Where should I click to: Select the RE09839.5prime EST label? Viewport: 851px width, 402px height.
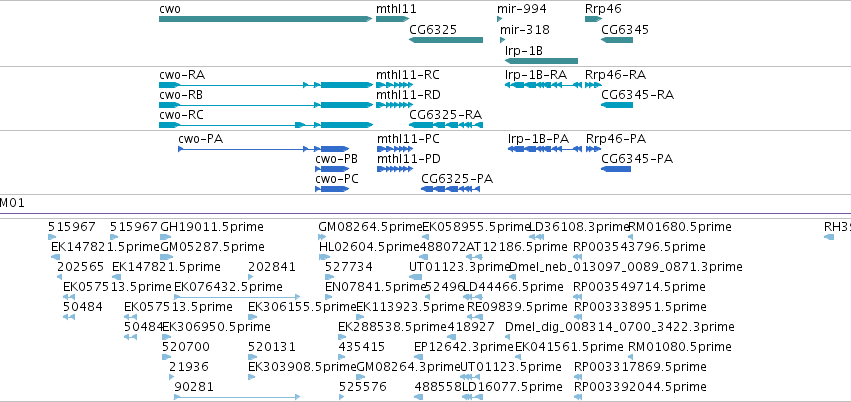[x=518, y=307]
